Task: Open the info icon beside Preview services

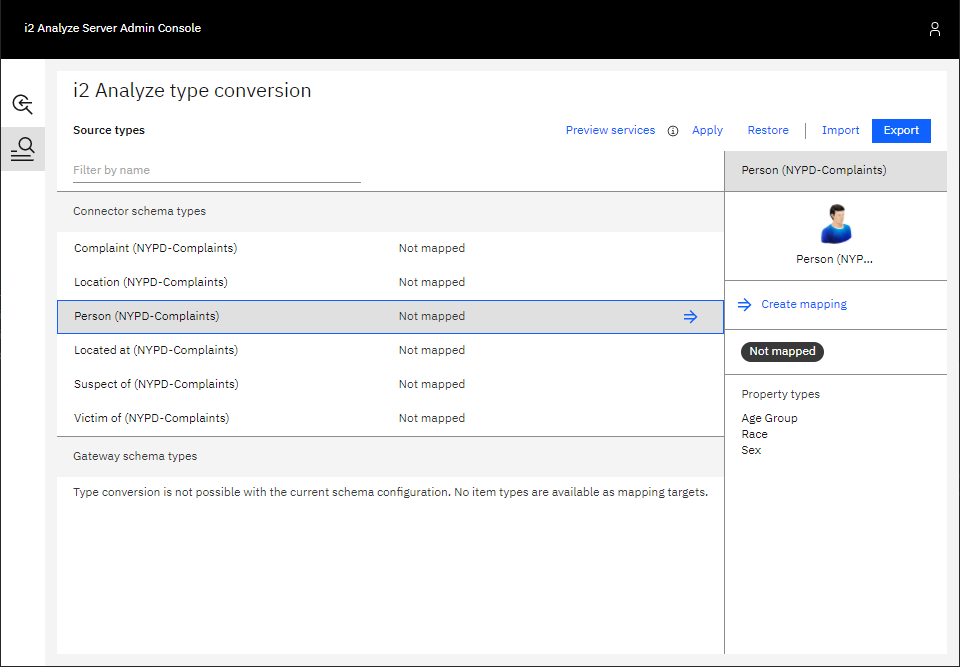Action: pos(672,130)
